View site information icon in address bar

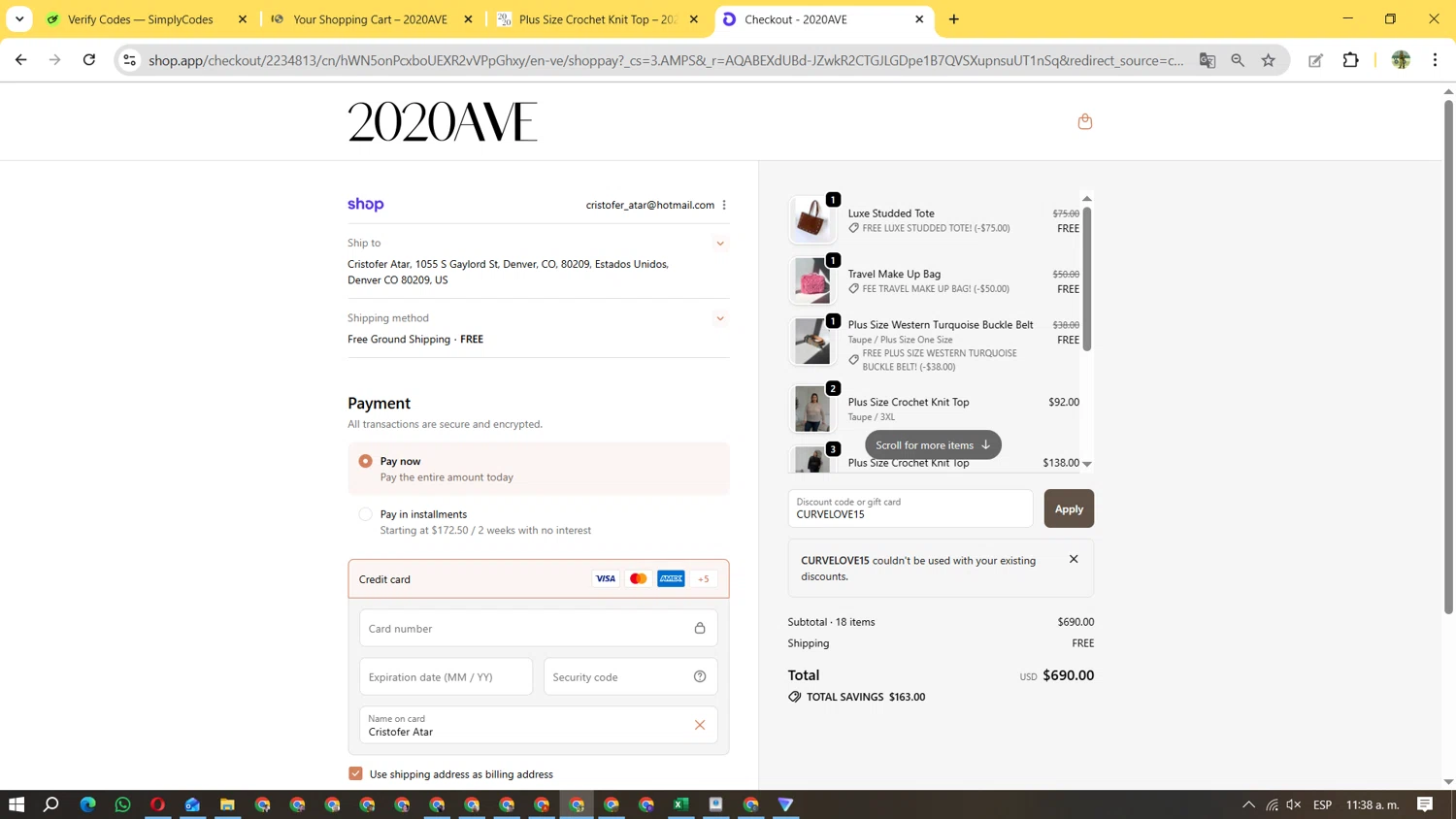[x=129, y=60]
